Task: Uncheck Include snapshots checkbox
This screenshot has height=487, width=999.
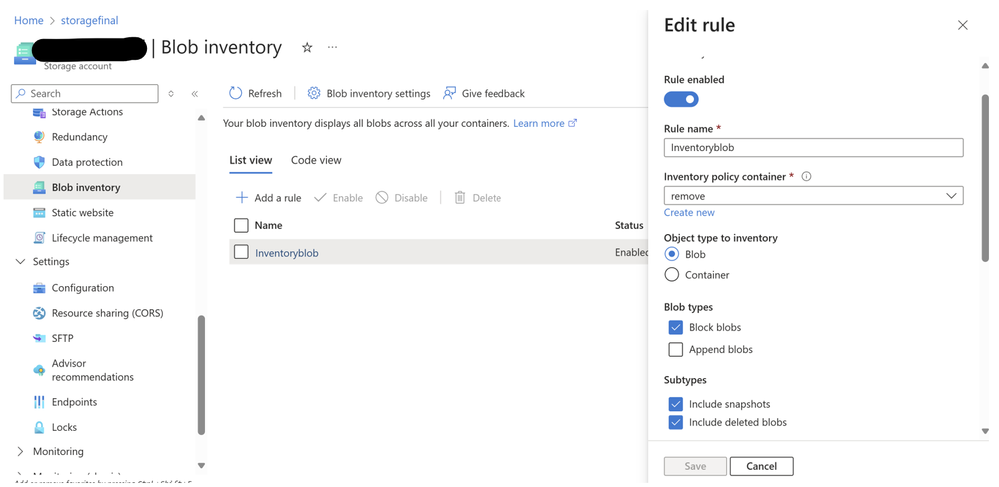Action: point(676,404)
